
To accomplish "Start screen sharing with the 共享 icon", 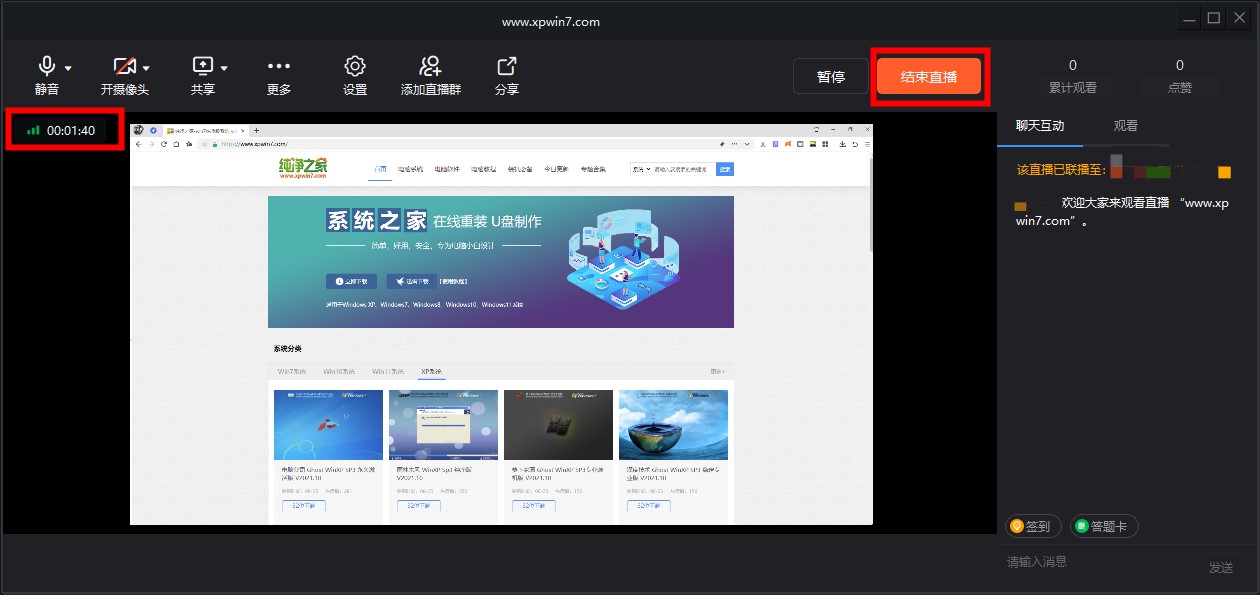I will 202,66.
